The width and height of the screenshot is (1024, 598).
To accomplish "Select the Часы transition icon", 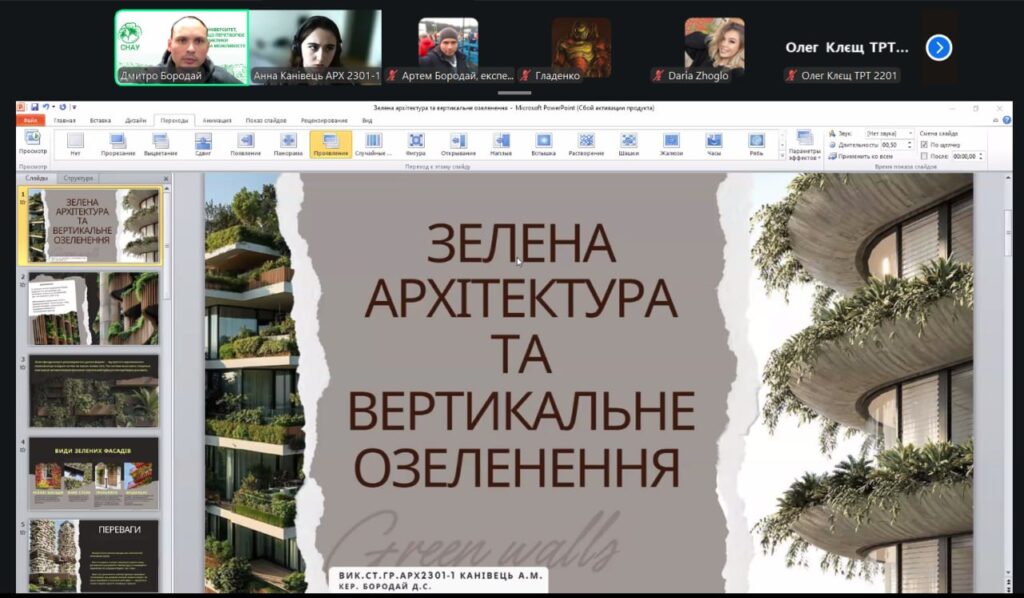I will click(713, 144).
